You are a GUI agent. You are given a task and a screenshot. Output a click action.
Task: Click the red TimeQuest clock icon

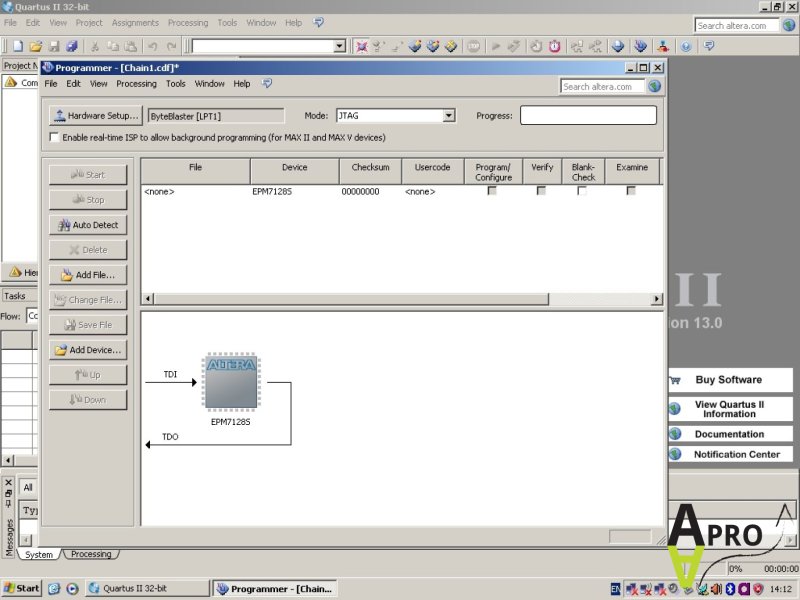click(x=555, y=46)
